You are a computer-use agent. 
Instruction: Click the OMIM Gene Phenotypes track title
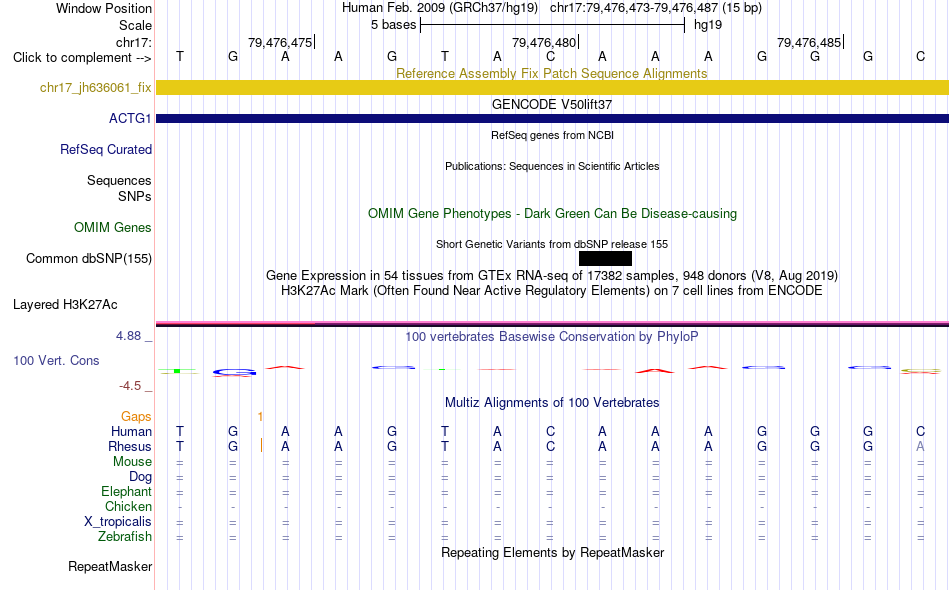point(552,213)
